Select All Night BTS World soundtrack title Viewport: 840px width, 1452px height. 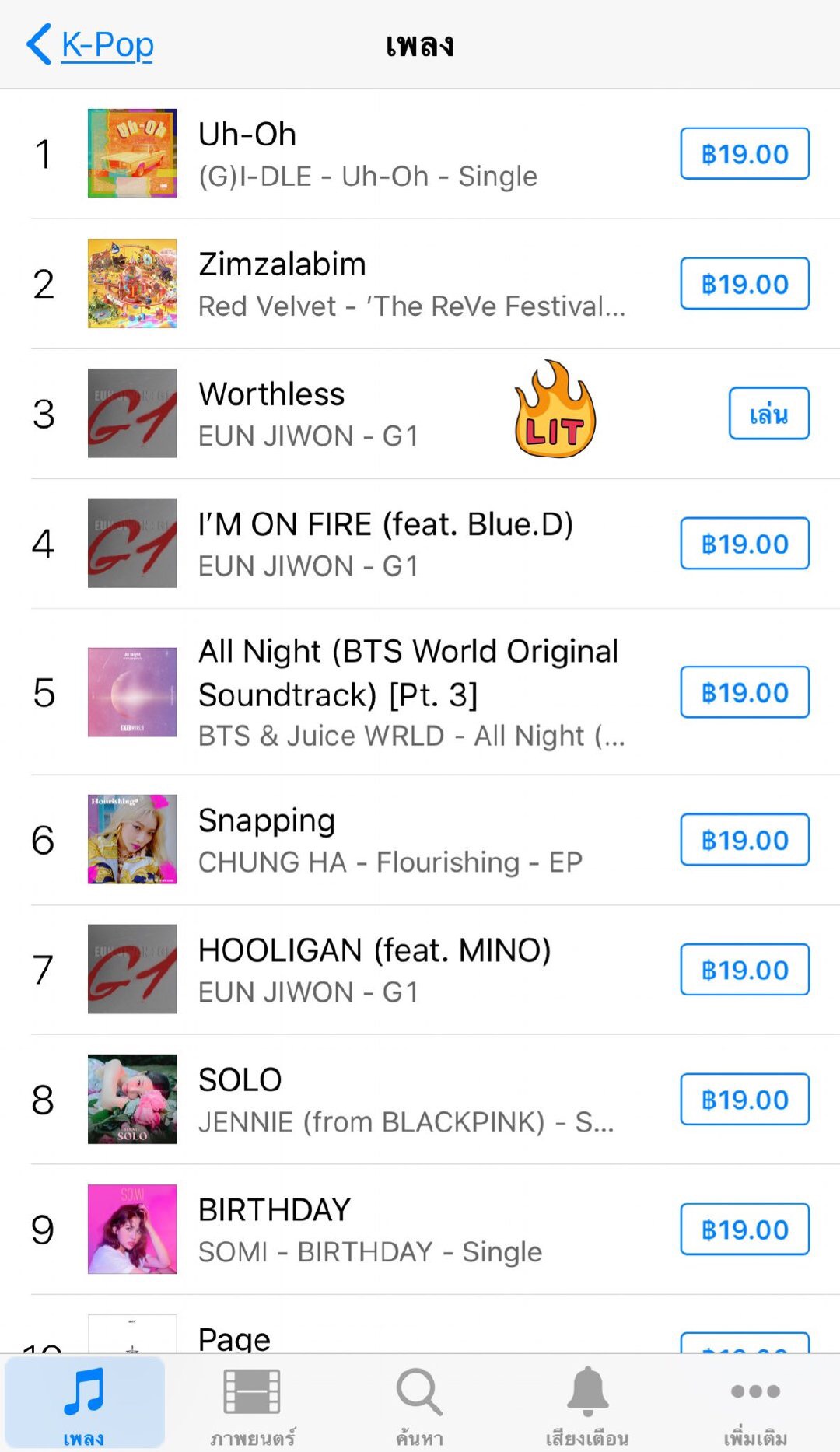(x=408, y=672)
